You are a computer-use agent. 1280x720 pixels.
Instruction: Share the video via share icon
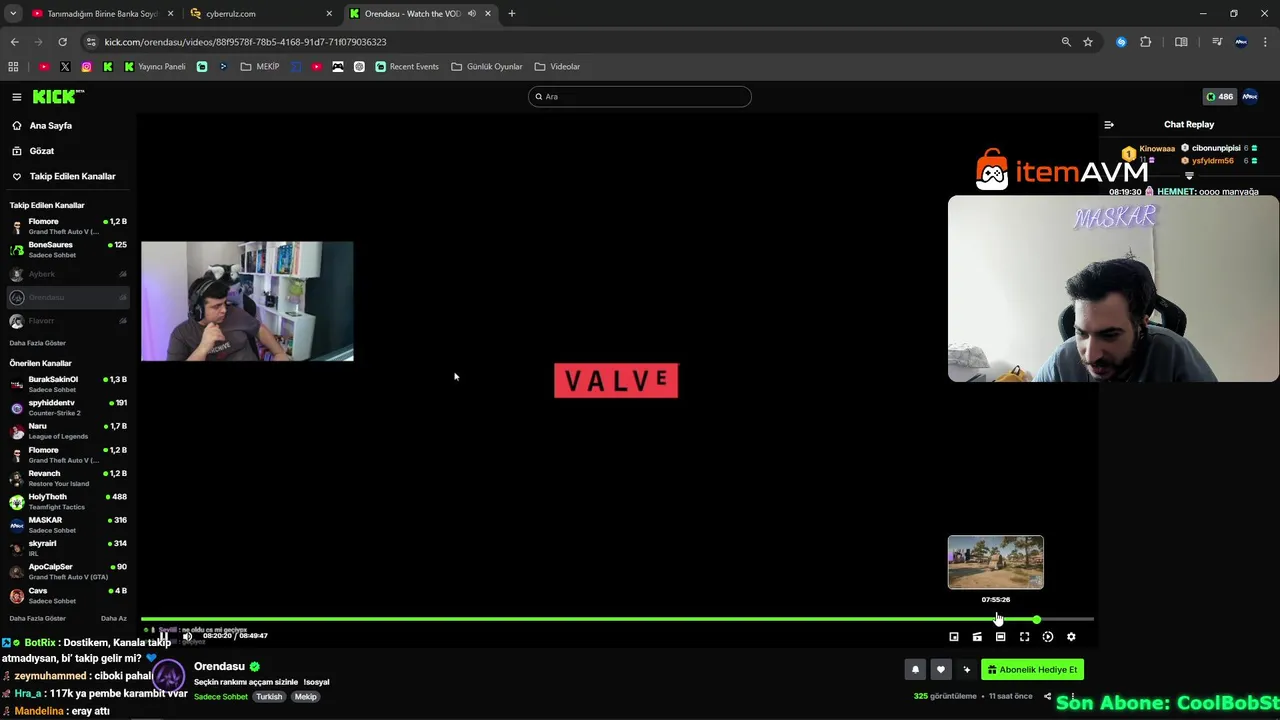click(x=1047, y=696)
